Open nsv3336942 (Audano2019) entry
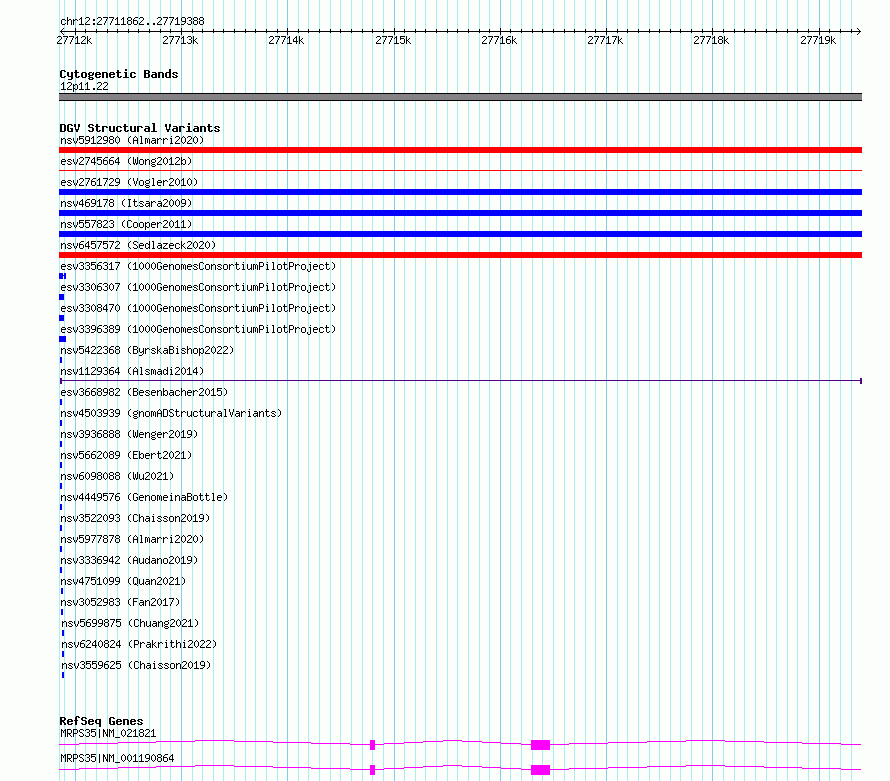The height and width of the screenshot is (781, 890). (x=129, y=560)
